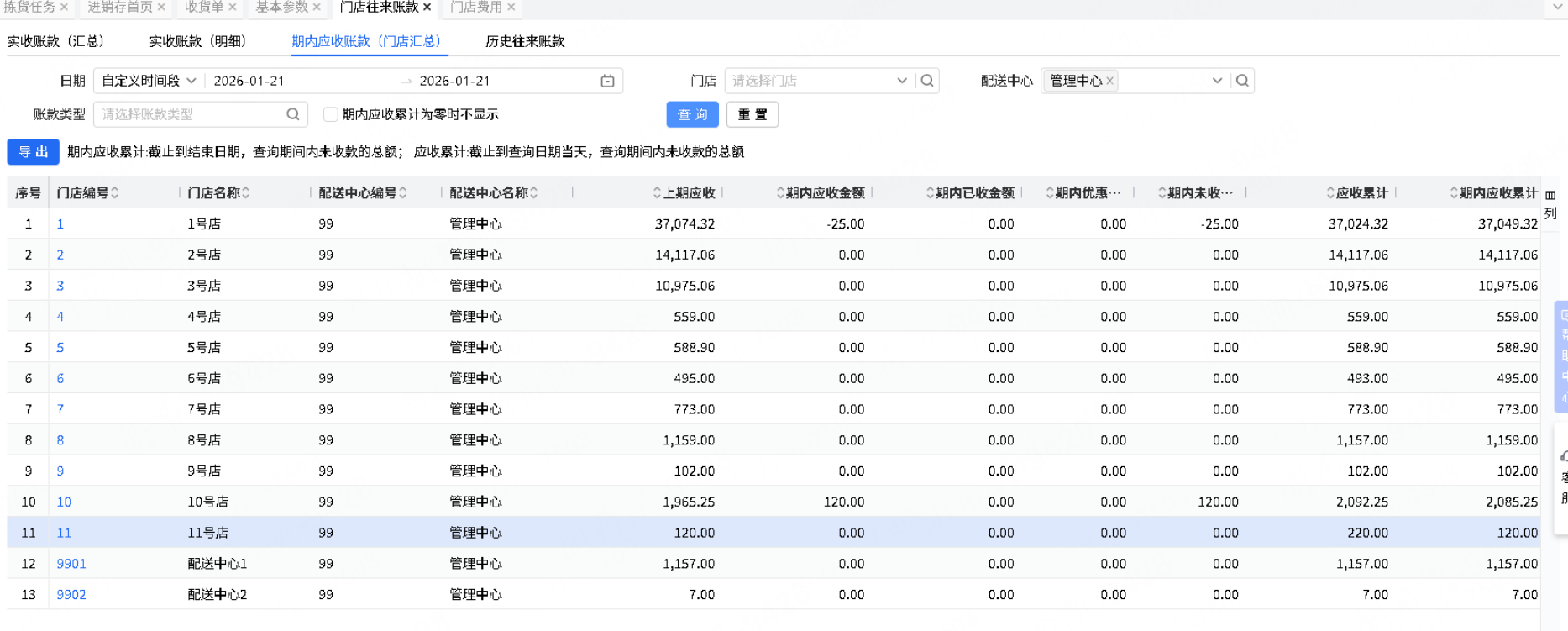1568x631 pixels.
Task: Click the start date field 2026-01-21
Action: (249, 81)
